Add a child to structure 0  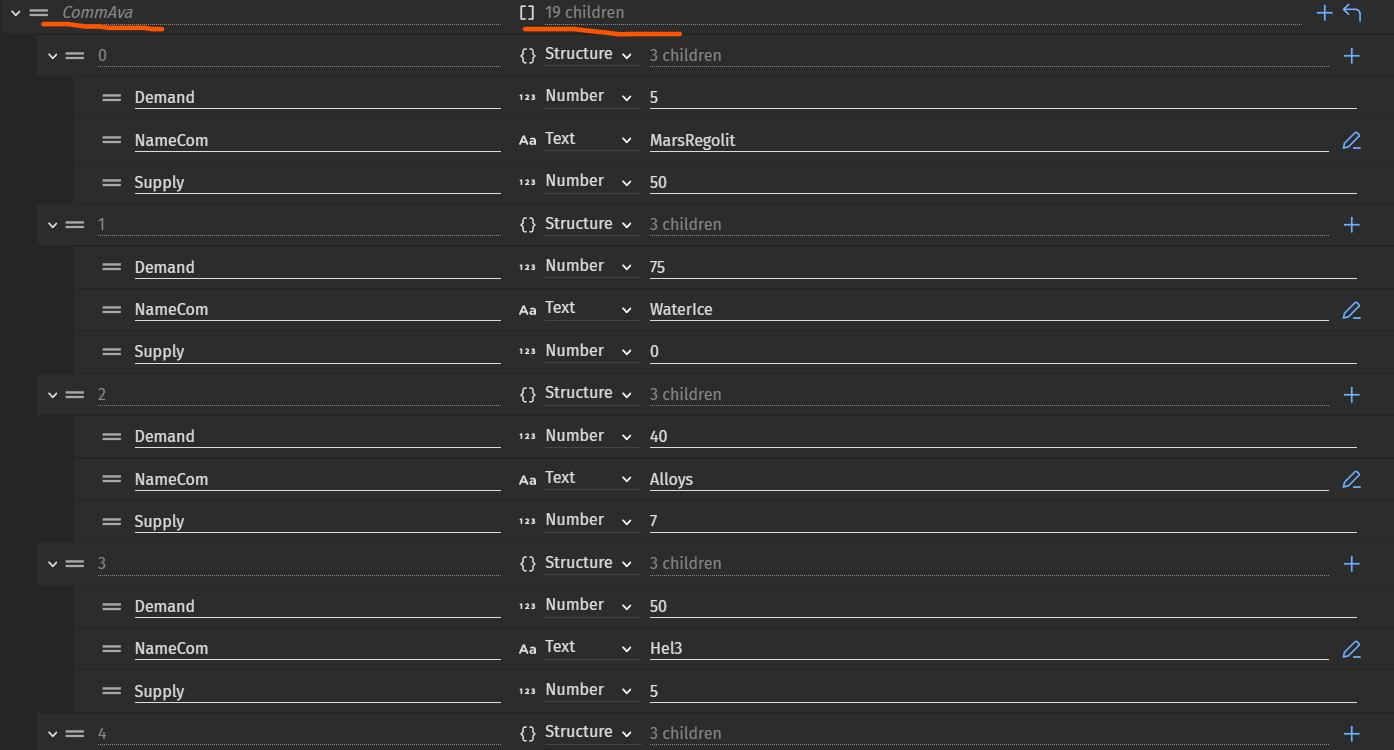pos(1351,56)
